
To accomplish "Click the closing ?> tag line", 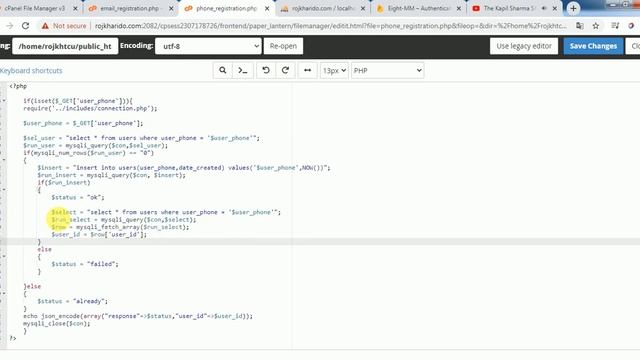I will pyautogui.click(x=13, y=338).
